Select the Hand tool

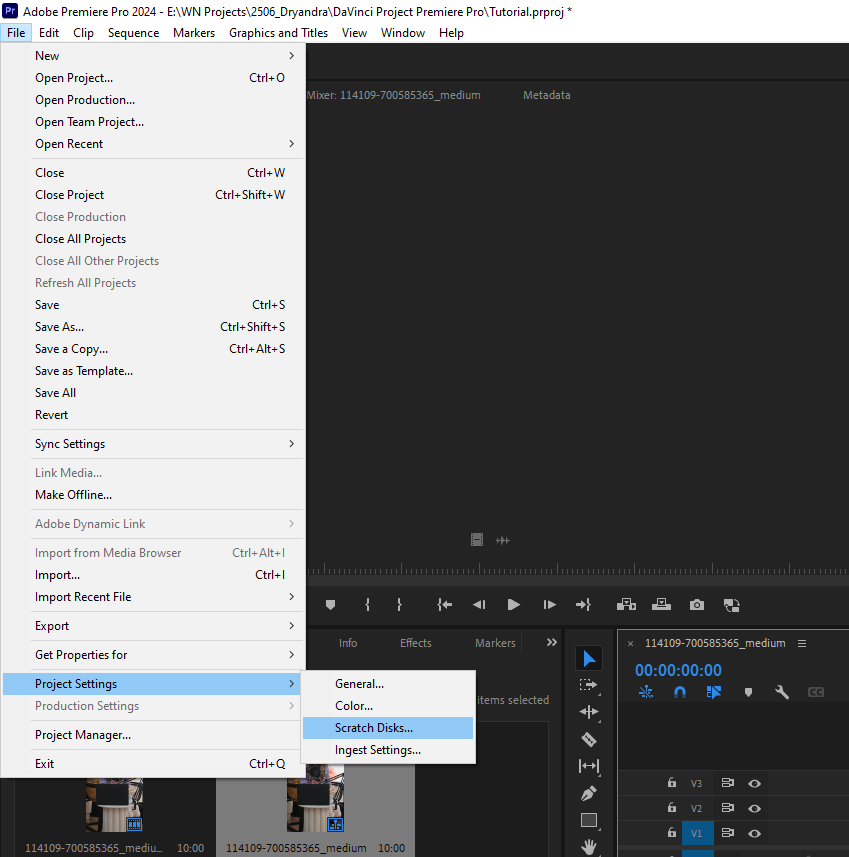point(589,847)
